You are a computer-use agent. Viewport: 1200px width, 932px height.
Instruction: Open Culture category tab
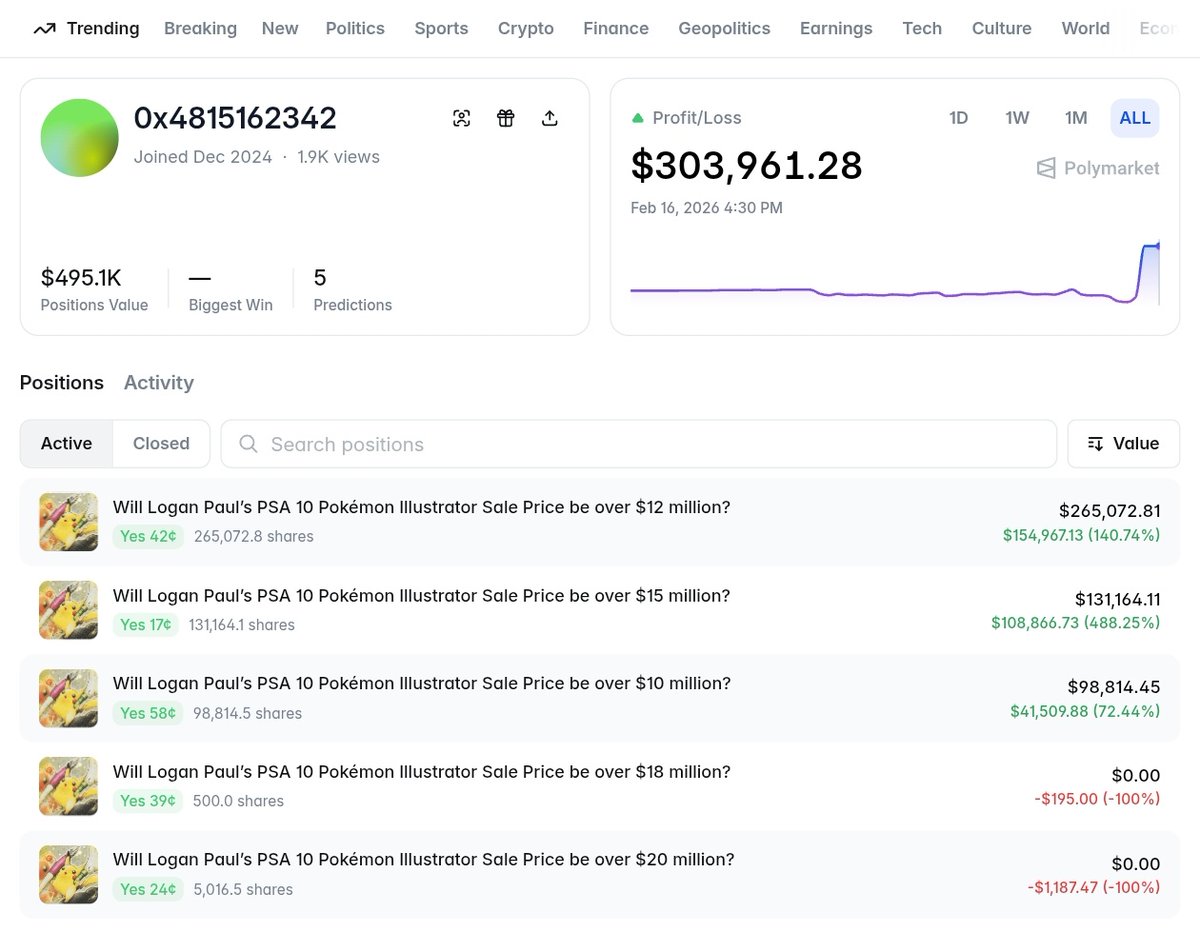1002,28
